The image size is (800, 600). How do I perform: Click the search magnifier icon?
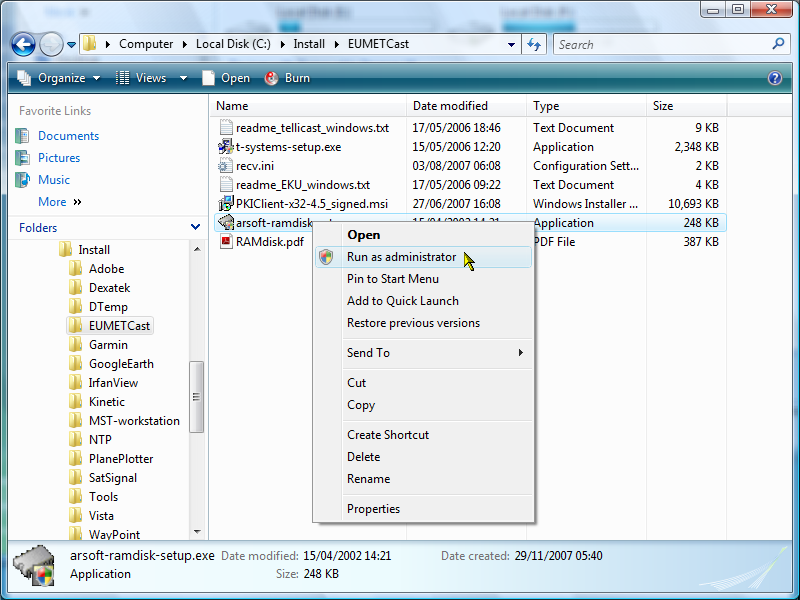778,44
